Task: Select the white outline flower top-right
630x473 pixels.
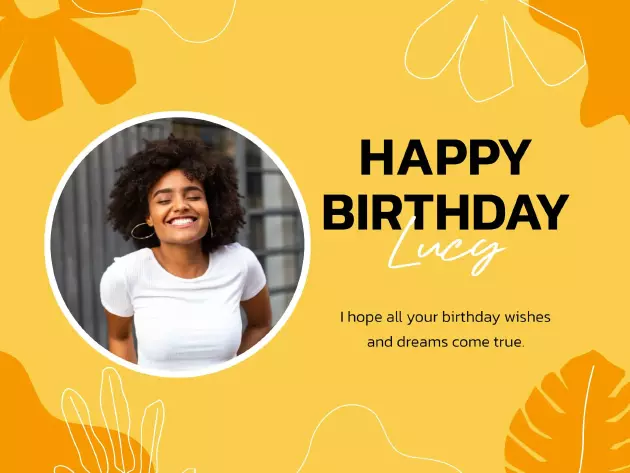Action: [494, 50]
